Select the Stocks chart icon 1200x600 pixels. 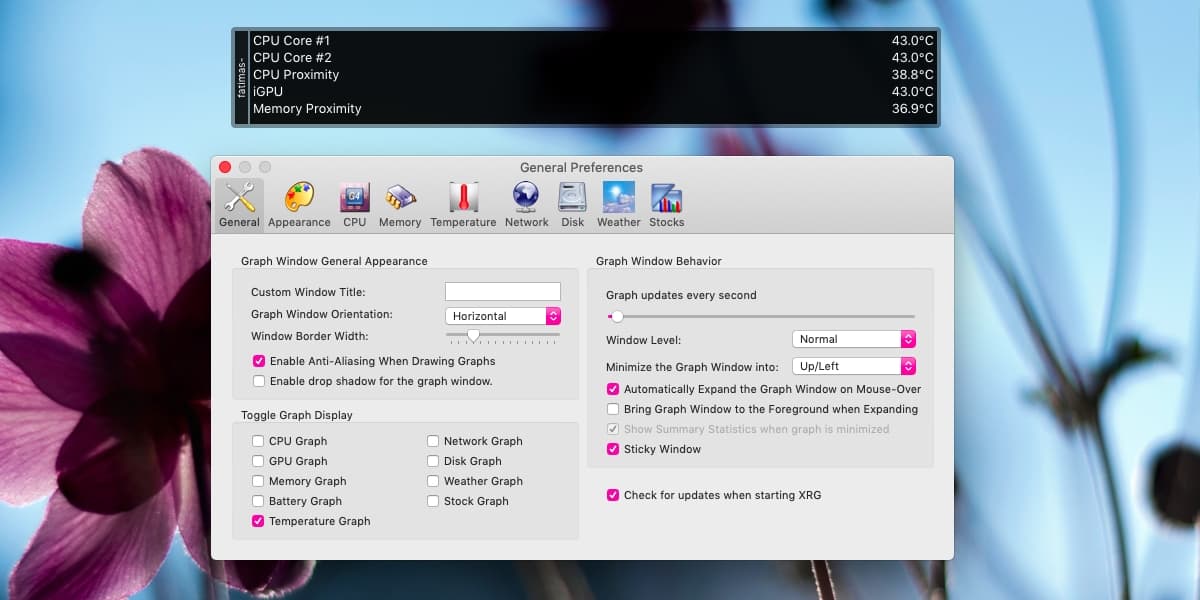pos(666,197)
